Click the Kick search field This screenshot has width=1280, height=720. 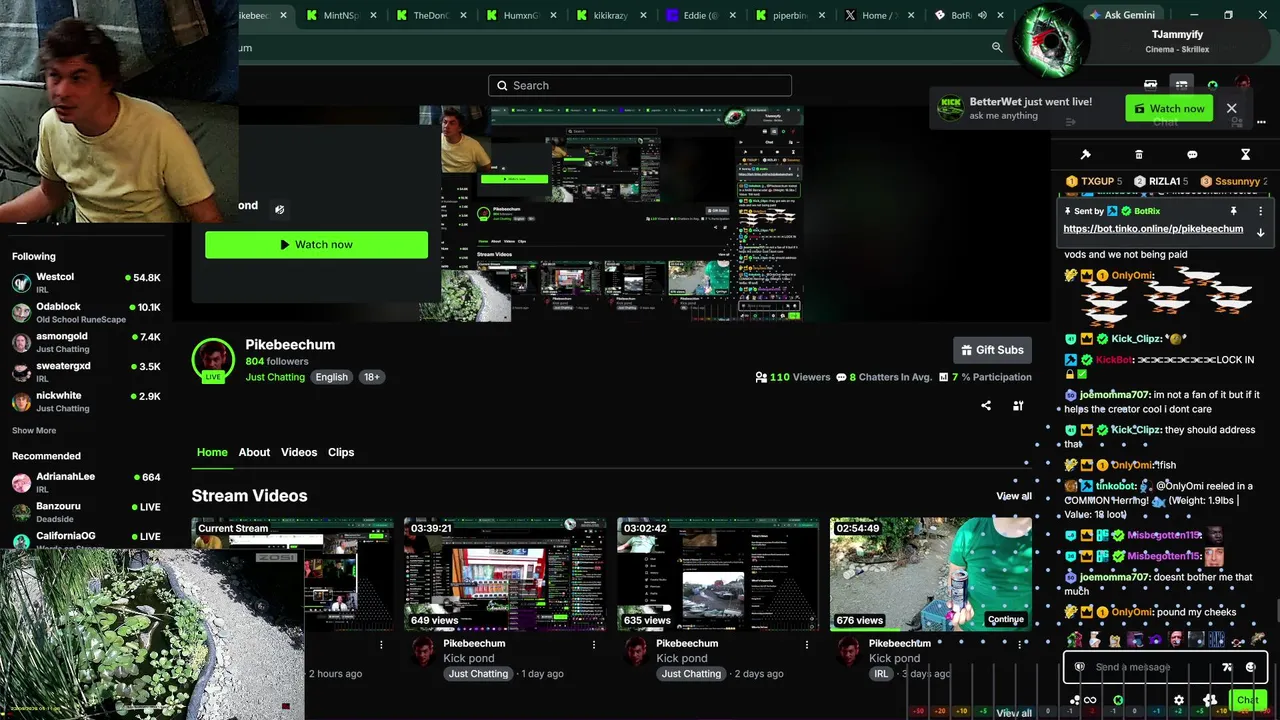point(640,85)
